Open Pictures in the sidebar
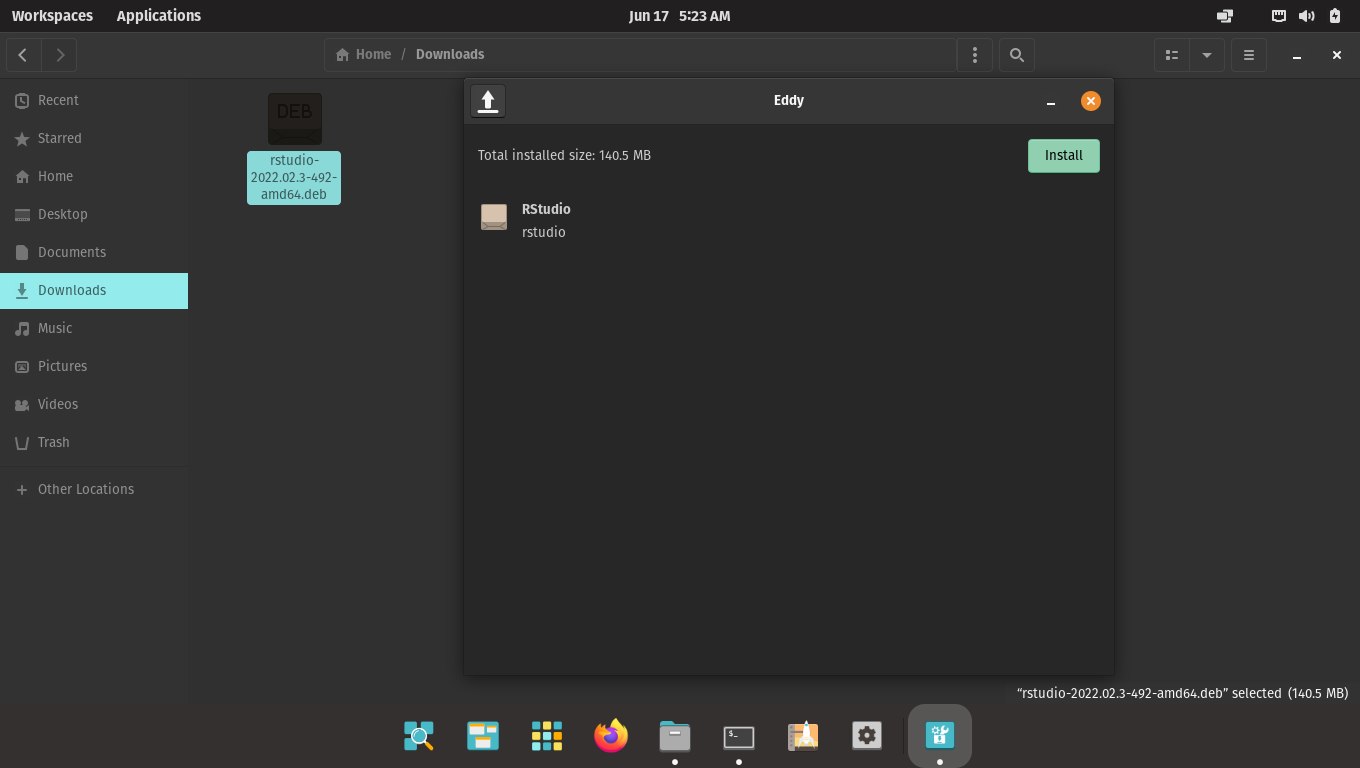Image resolution: width=1360 pixels, height=768 pixels. [94, 366]
